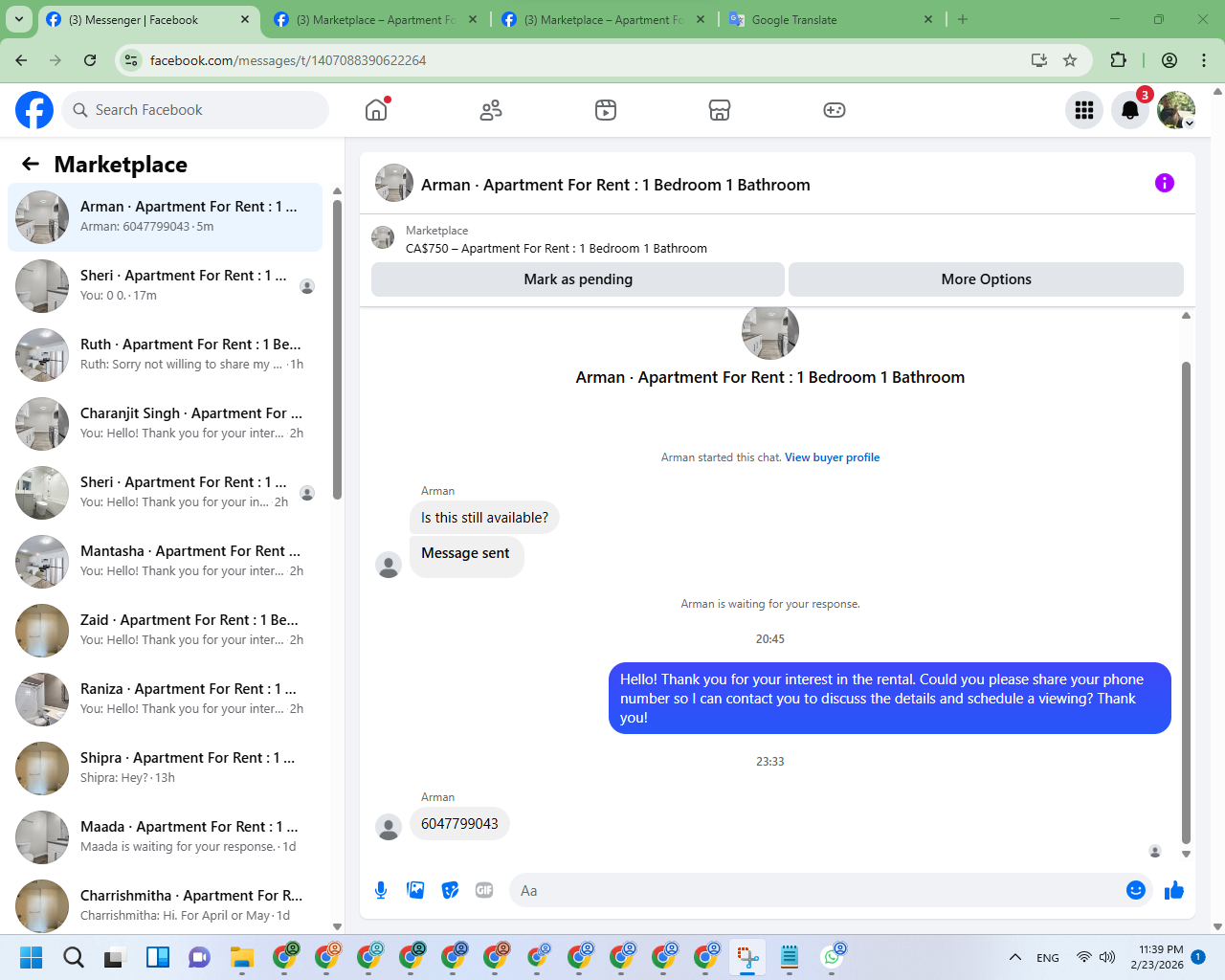Record a voice clip with microphone
The image size is (1225, 980).
[381, 890]
